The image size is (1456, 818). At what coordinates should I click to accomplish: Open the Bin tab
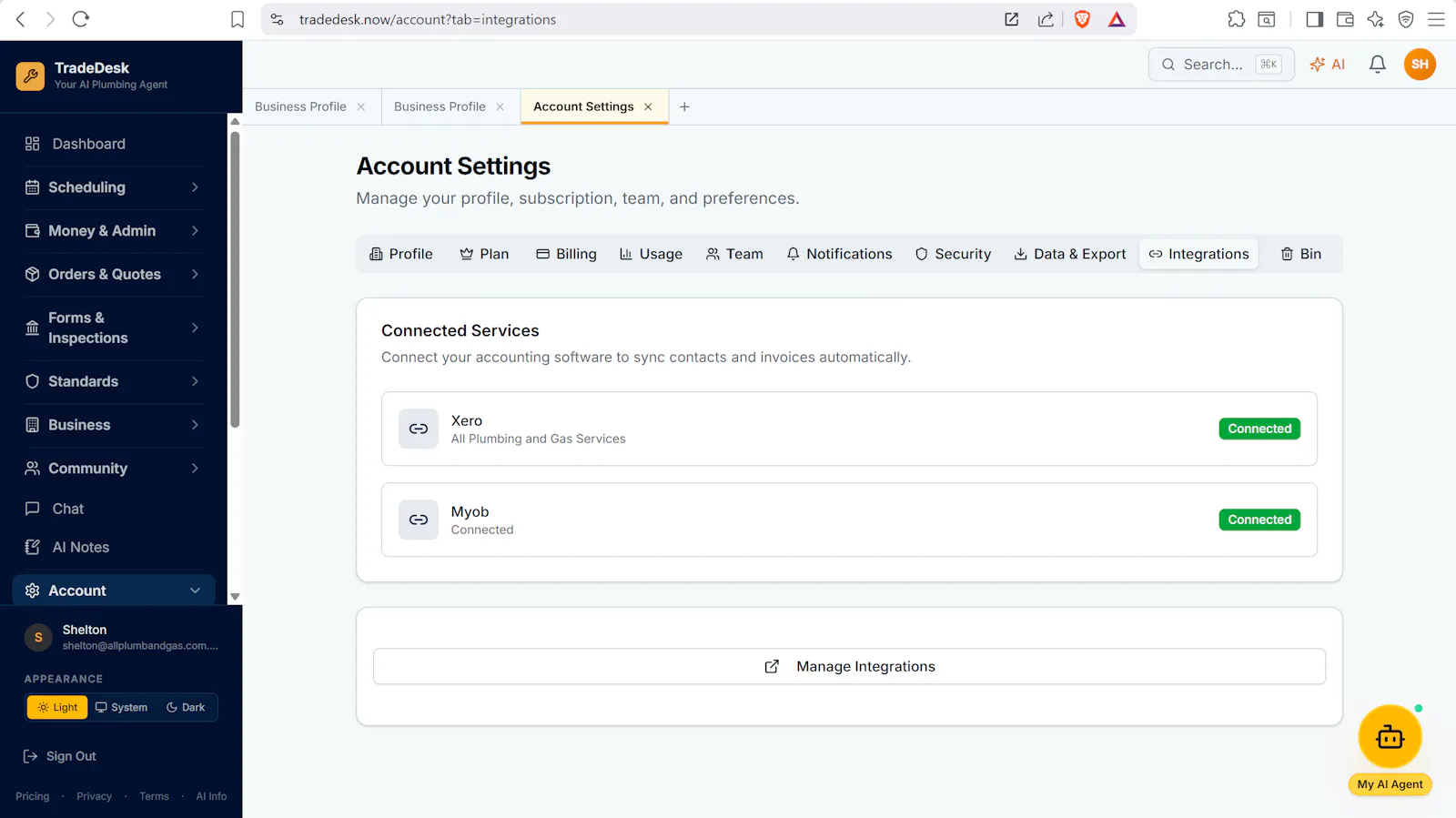click(1301, 254)
